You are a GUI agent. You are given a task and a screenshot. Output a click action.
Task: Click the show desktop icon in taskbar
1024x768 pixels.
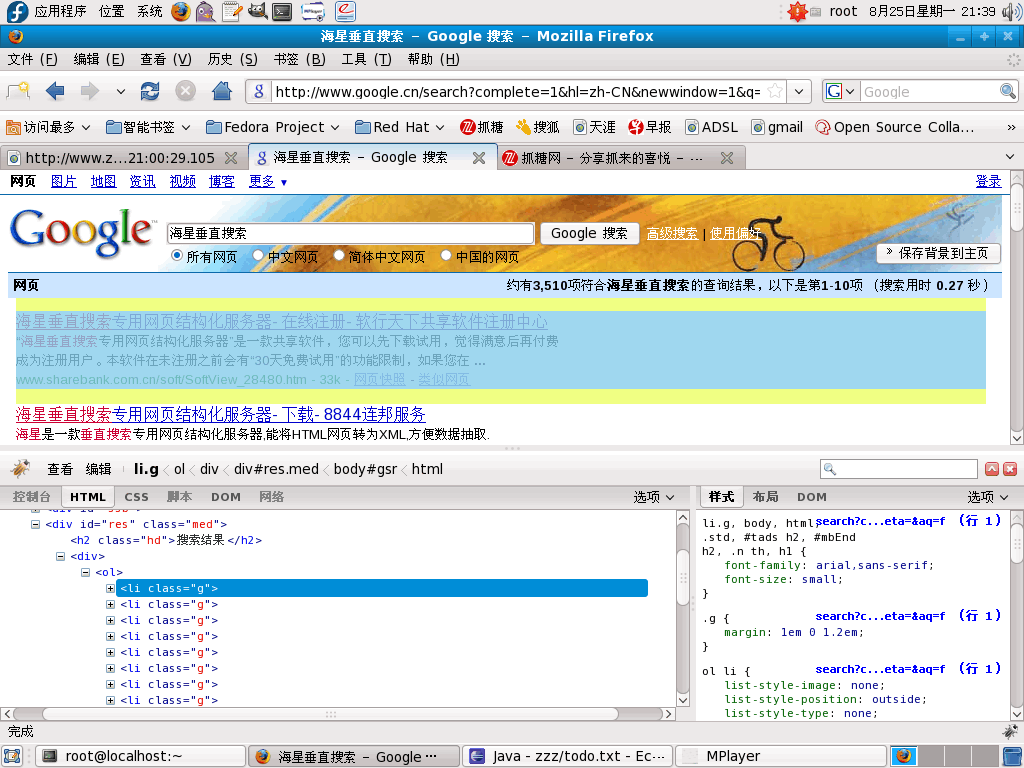[12, 756]
